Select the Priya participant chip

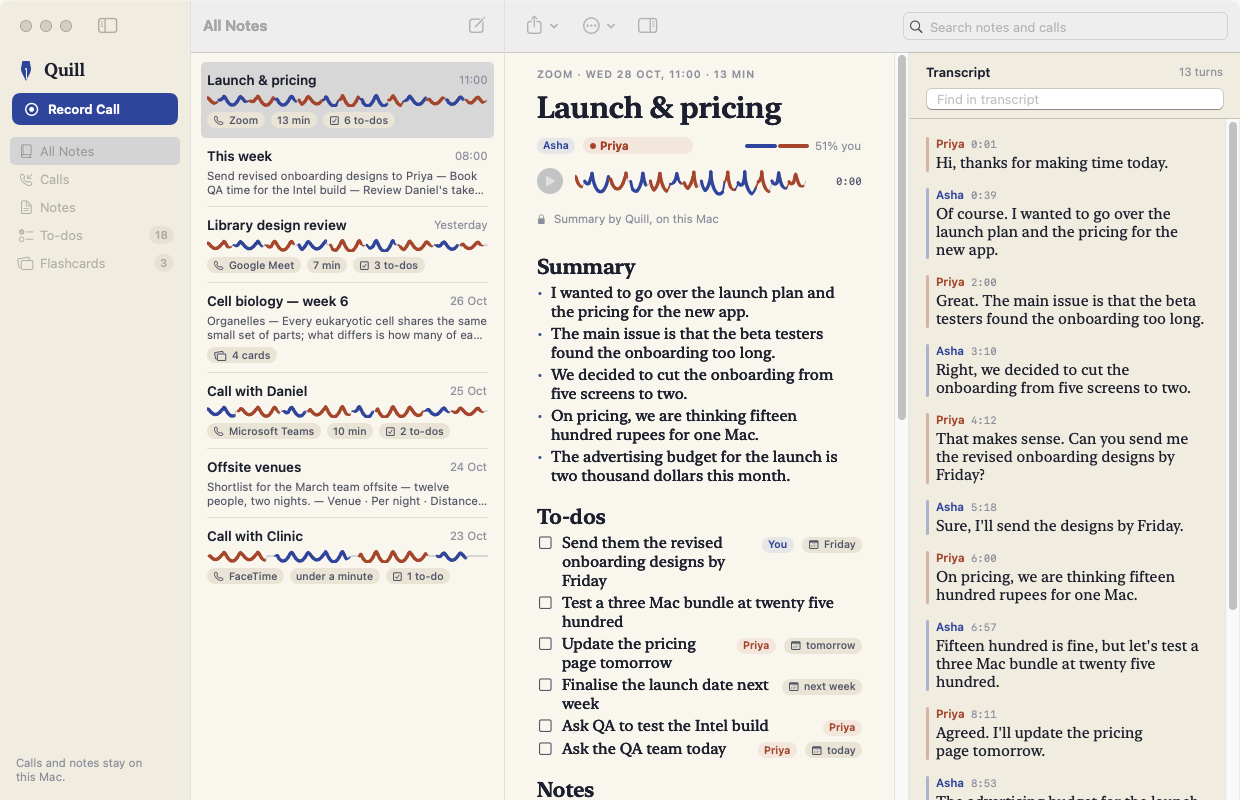(x=638, y=146)
